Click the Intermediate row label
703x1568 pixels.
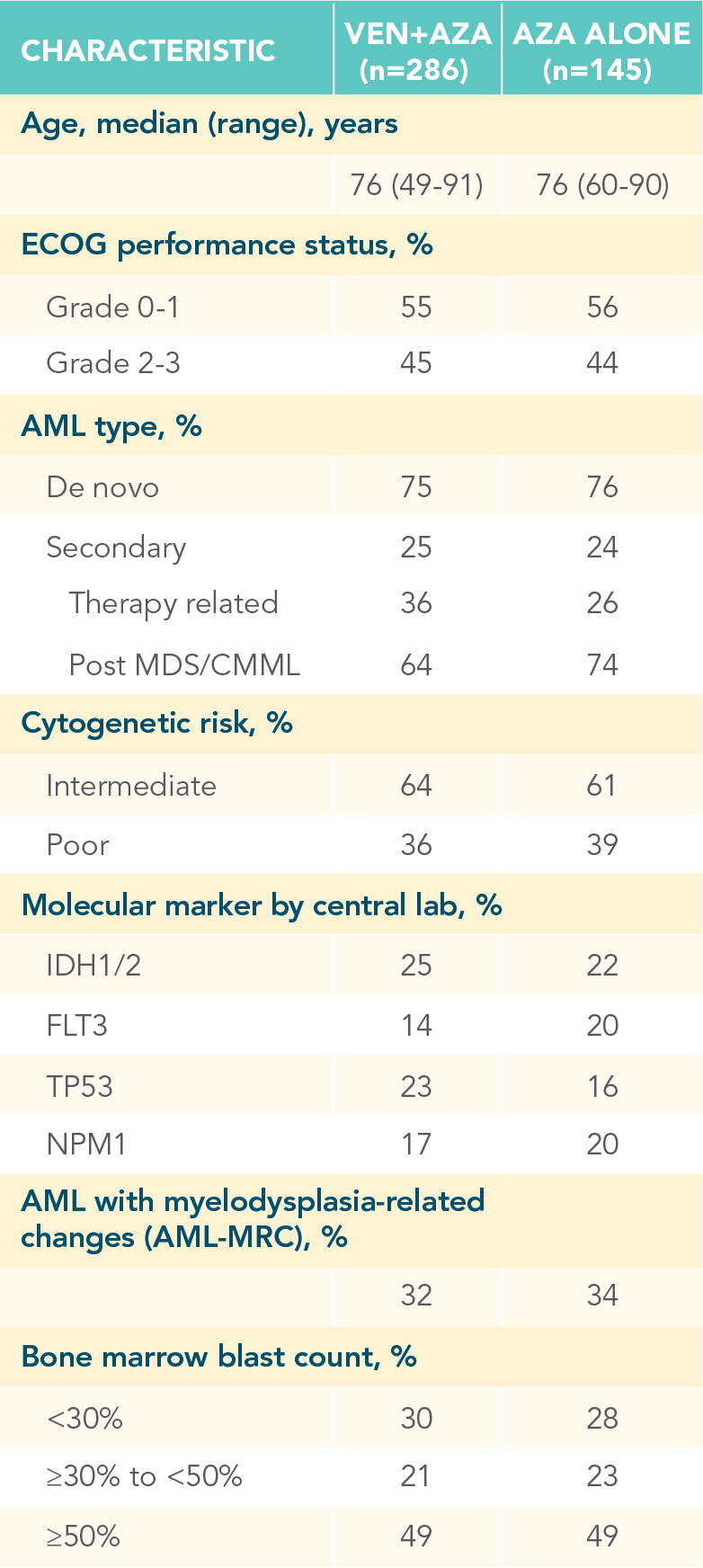[x=131, y=786]
